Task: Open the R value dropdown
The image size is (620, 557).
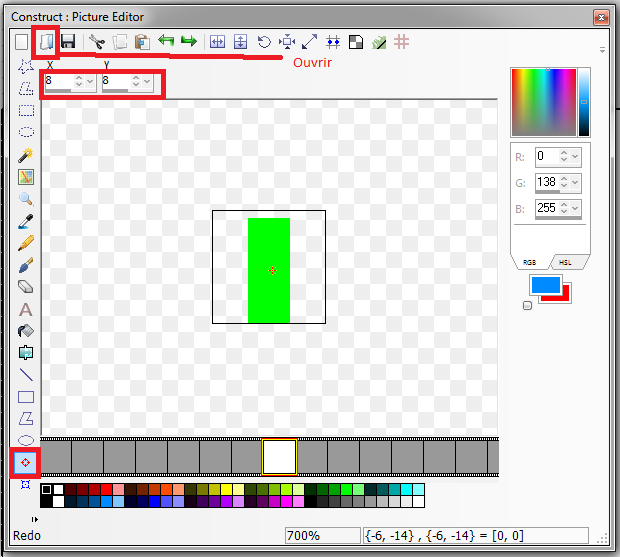Action: click(x=575, y=157)
